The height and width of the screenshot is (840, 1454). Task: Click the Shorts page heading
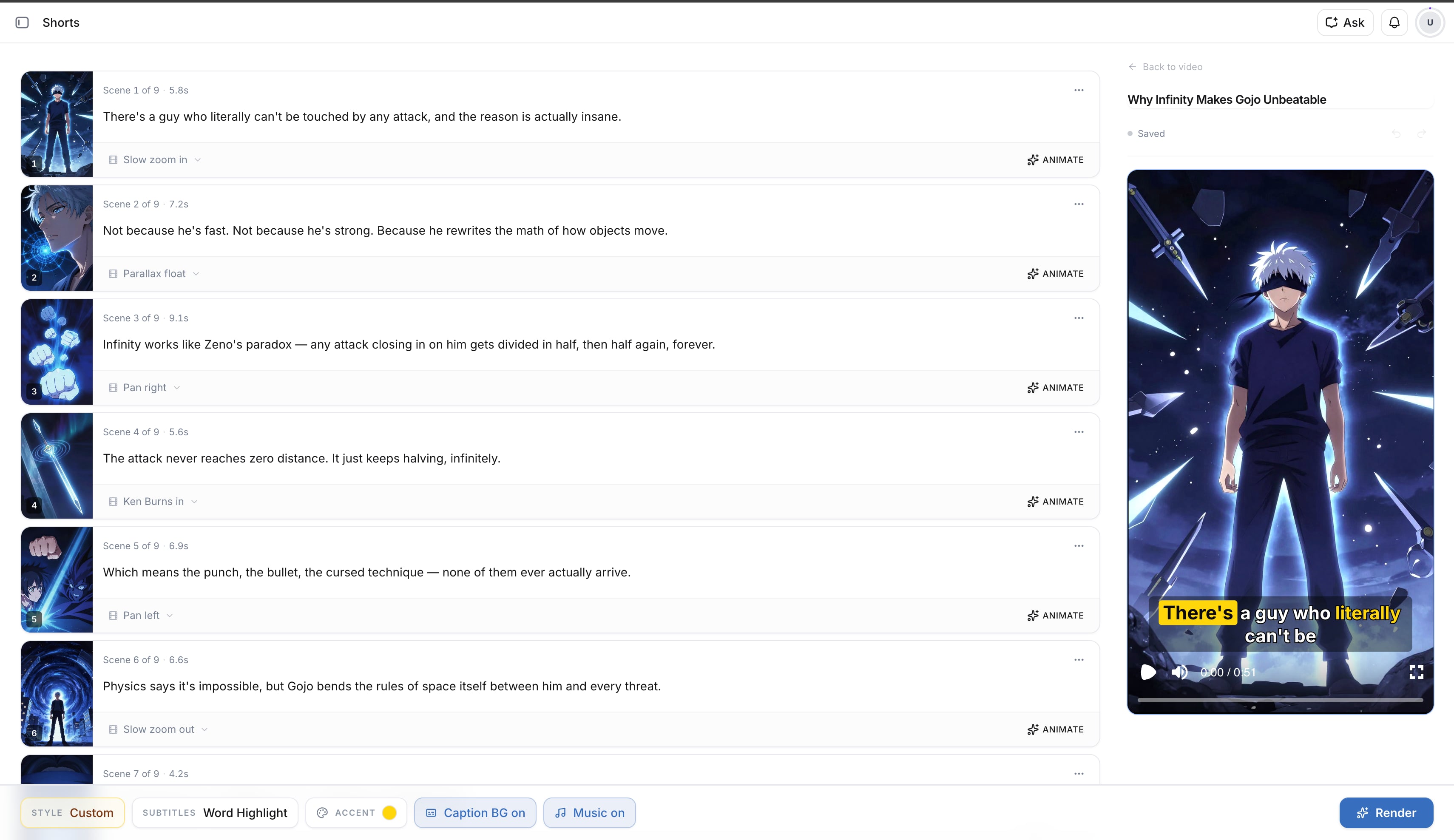click(x=61, y=23)
